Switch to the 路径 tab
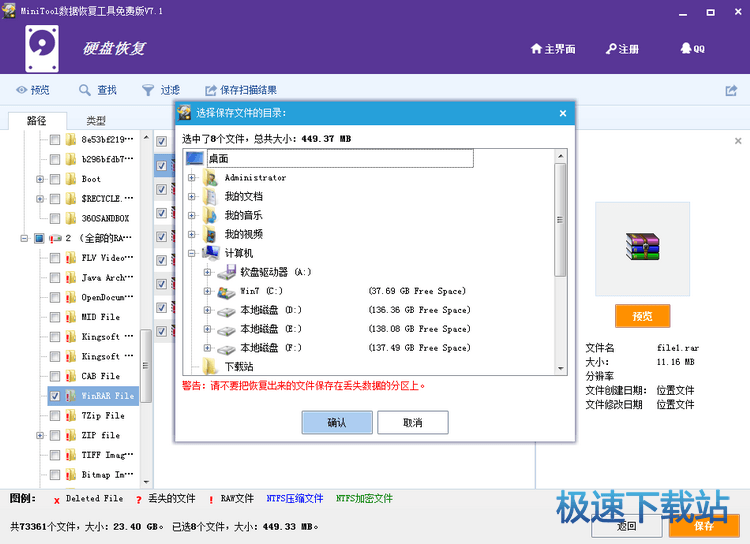 pos(36,121)
